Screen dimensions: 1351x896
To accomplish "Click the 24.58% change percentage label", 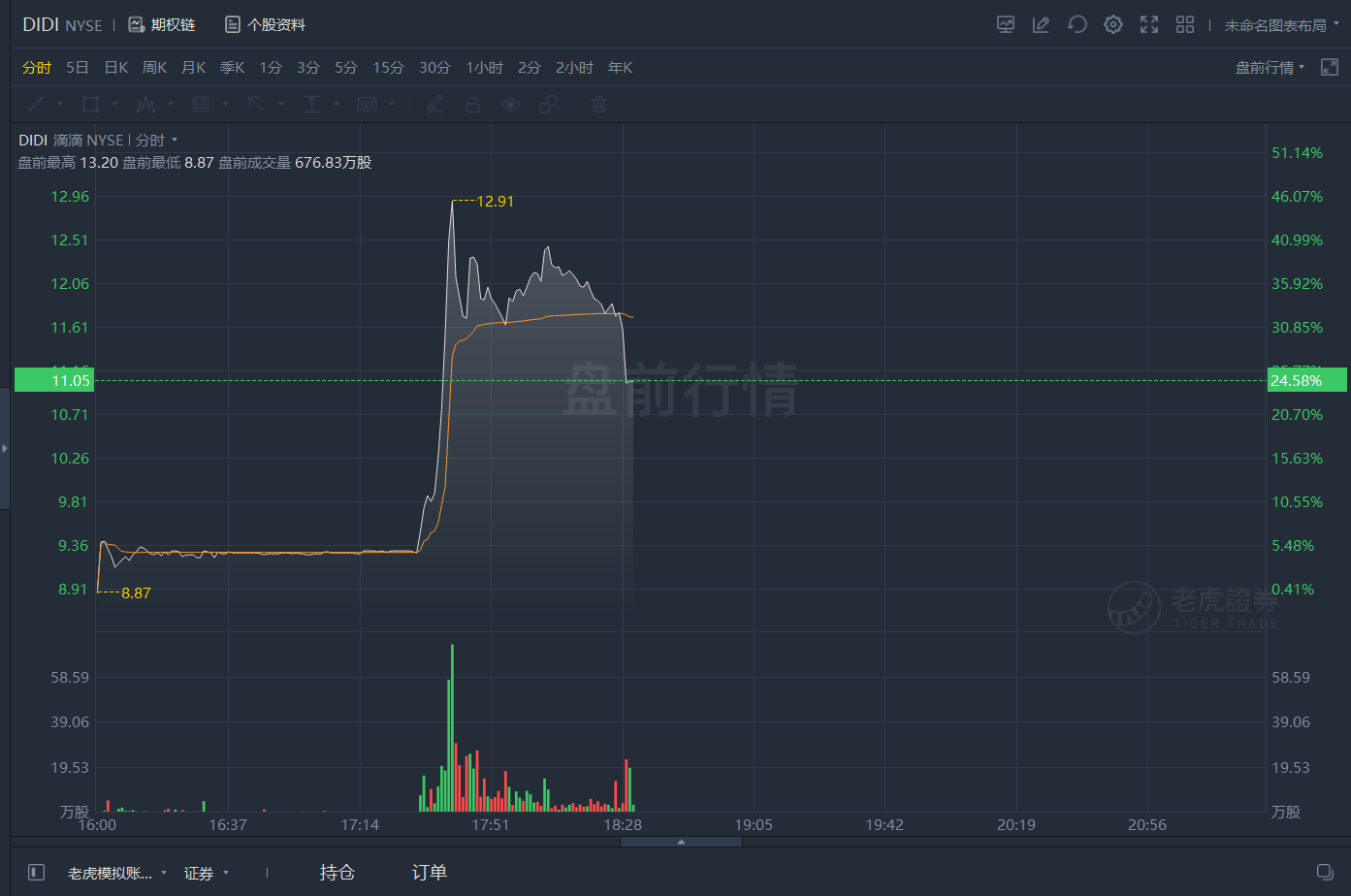I will coord(1306,380).
